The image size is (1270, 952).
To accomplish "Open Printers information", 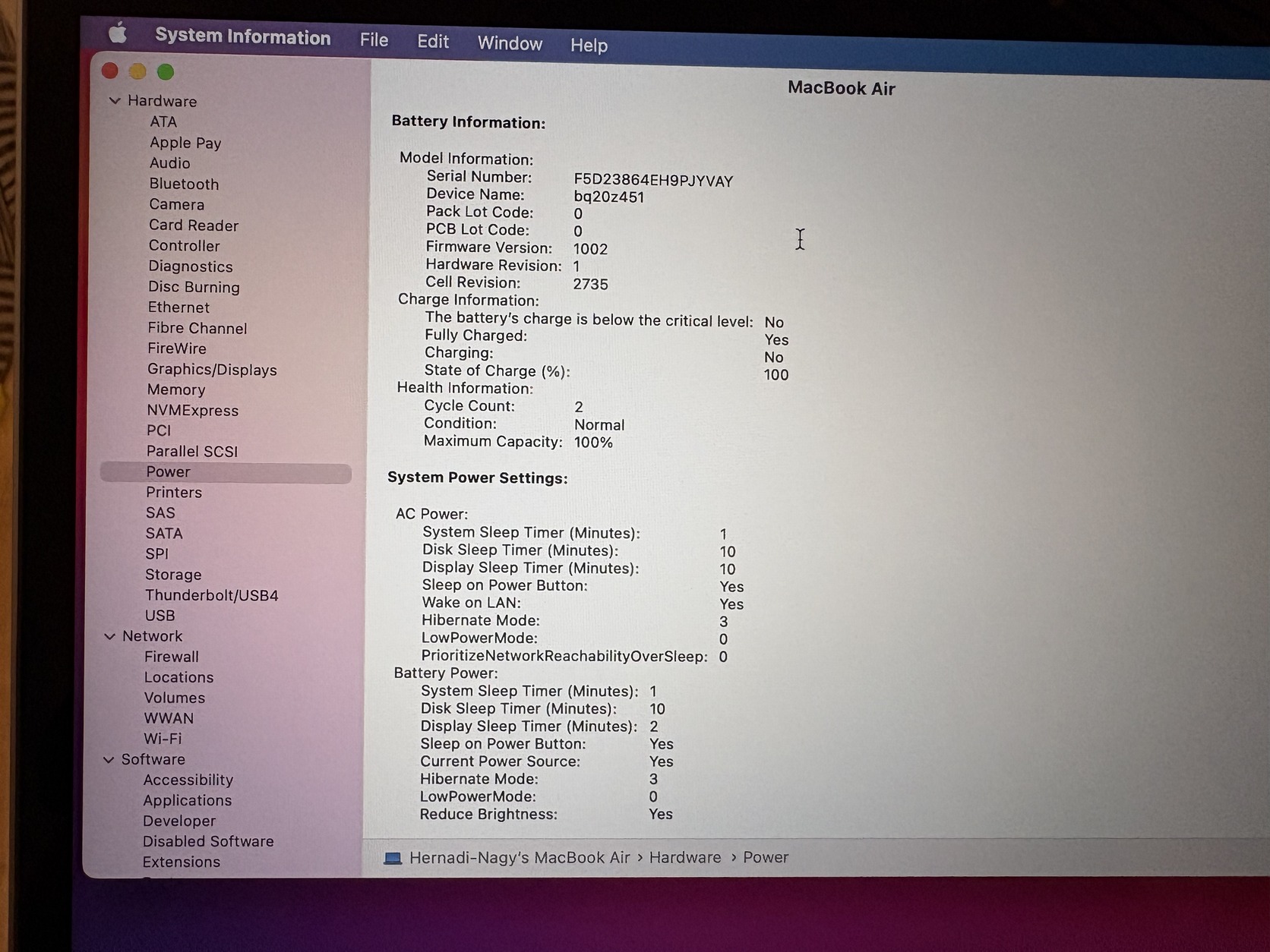I will tap(174, 493).
